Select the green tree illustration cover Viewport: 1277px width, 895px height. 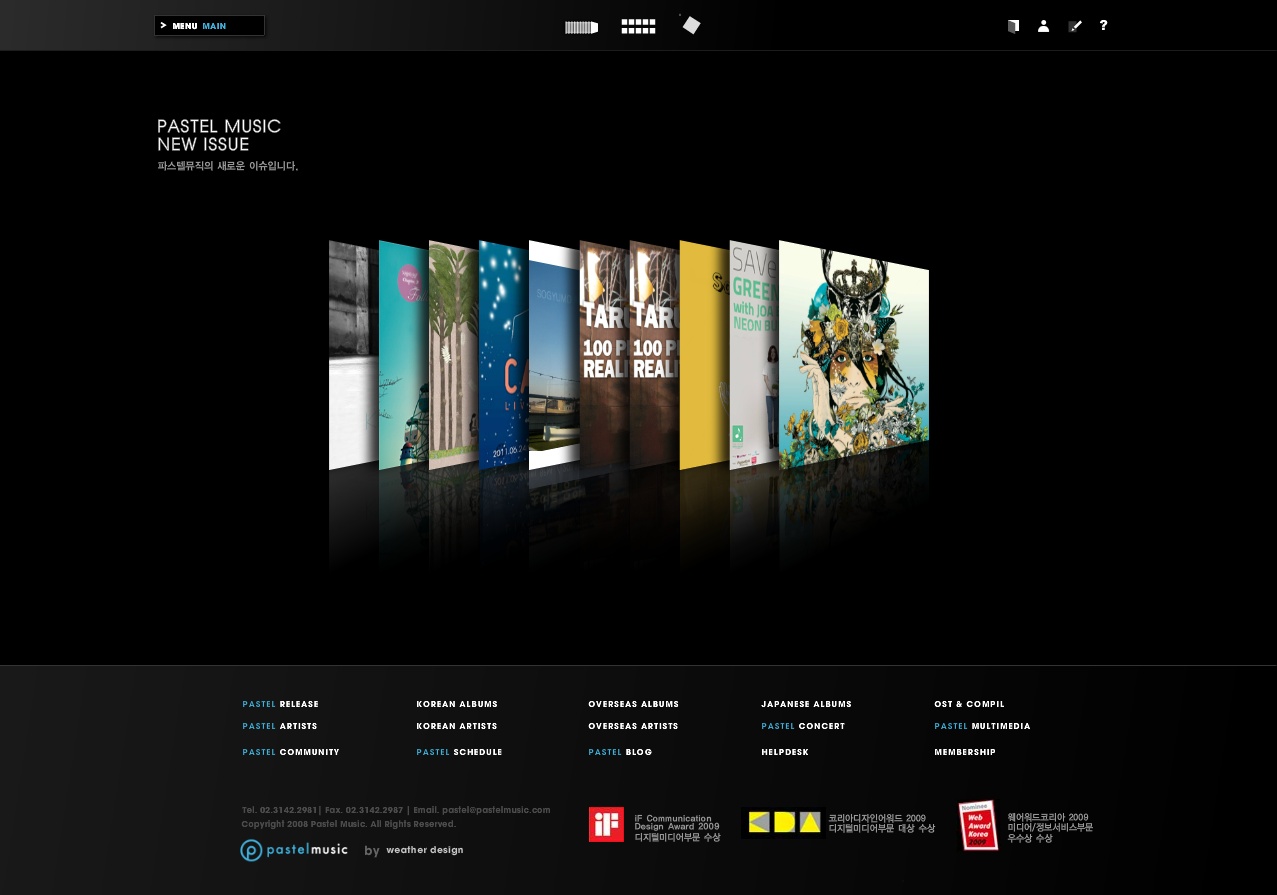(x=453, y=355)
